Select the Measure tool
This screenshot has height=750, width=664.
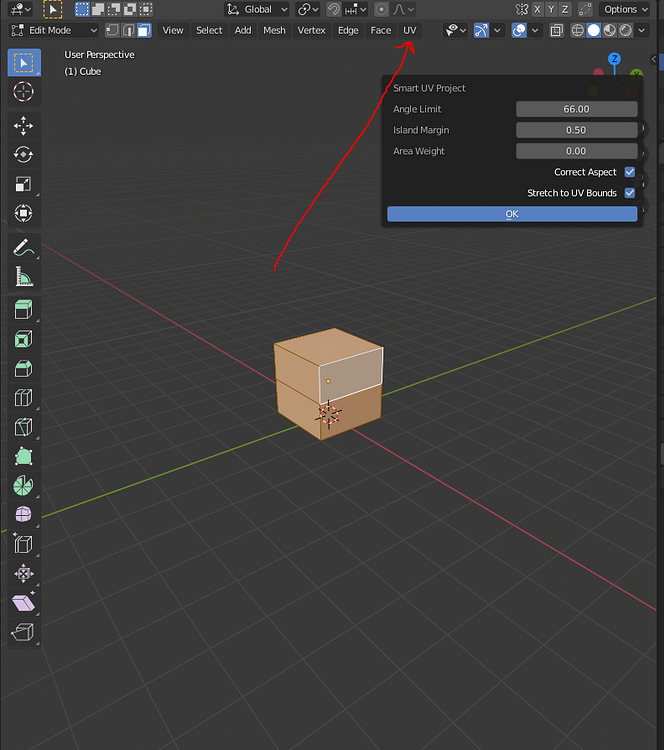point(24,276)
